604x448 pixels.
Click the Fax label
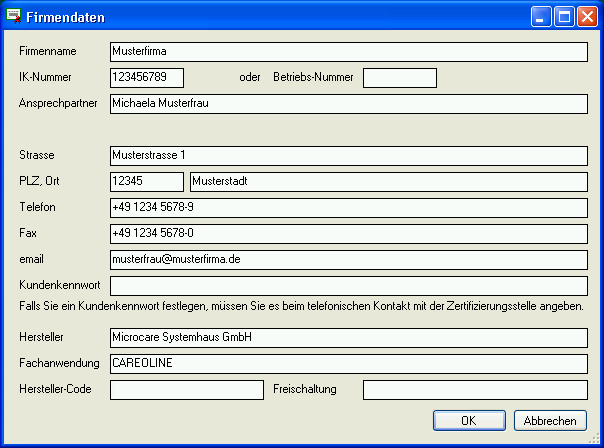pos(28,233)
